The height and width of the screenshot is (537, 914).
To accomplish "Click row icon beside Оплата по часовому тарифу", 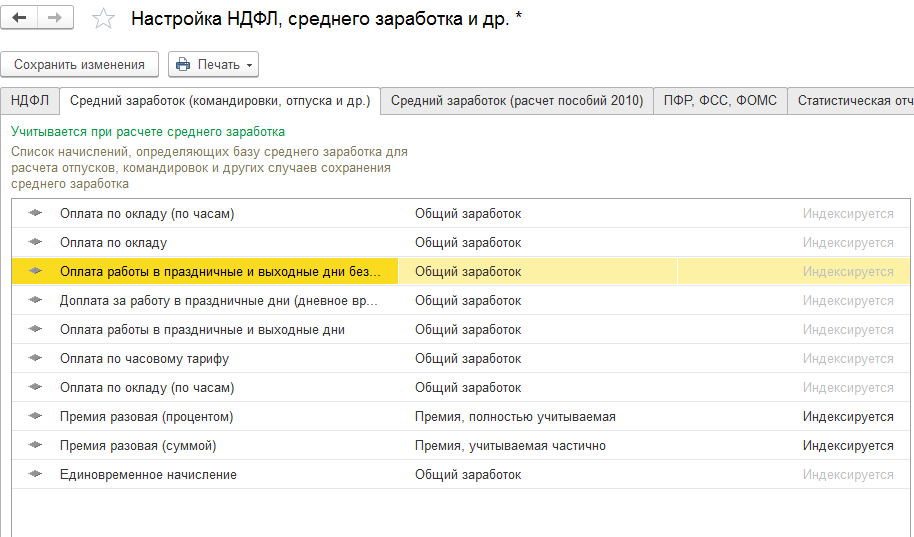I will [37, 359].
